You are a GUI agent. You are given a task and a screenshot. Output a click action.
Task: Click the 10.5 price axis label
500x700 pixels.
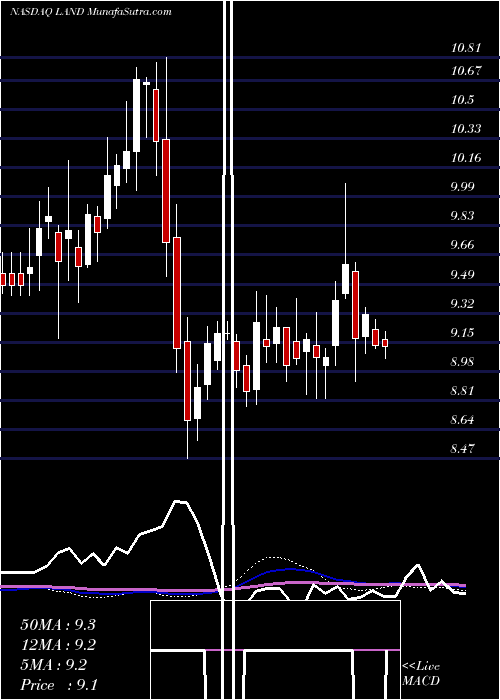click(x=462, y=100)
